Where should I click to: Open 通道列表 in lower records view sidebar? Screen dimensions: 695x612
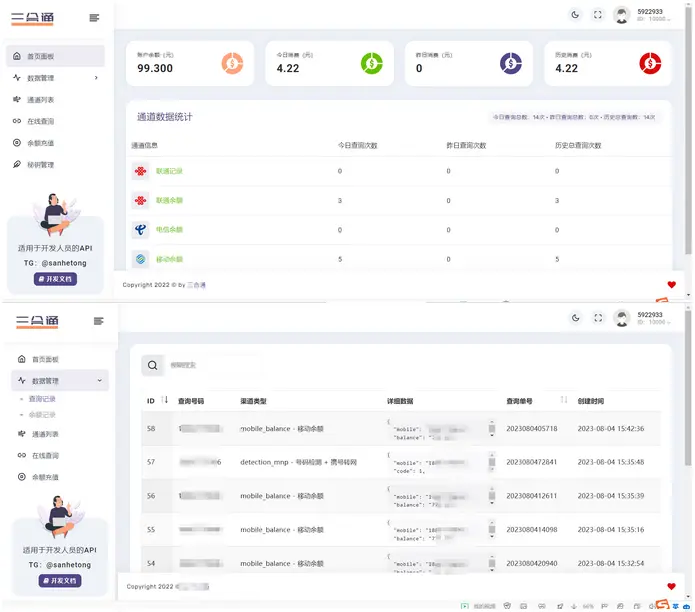pos(45,434)
